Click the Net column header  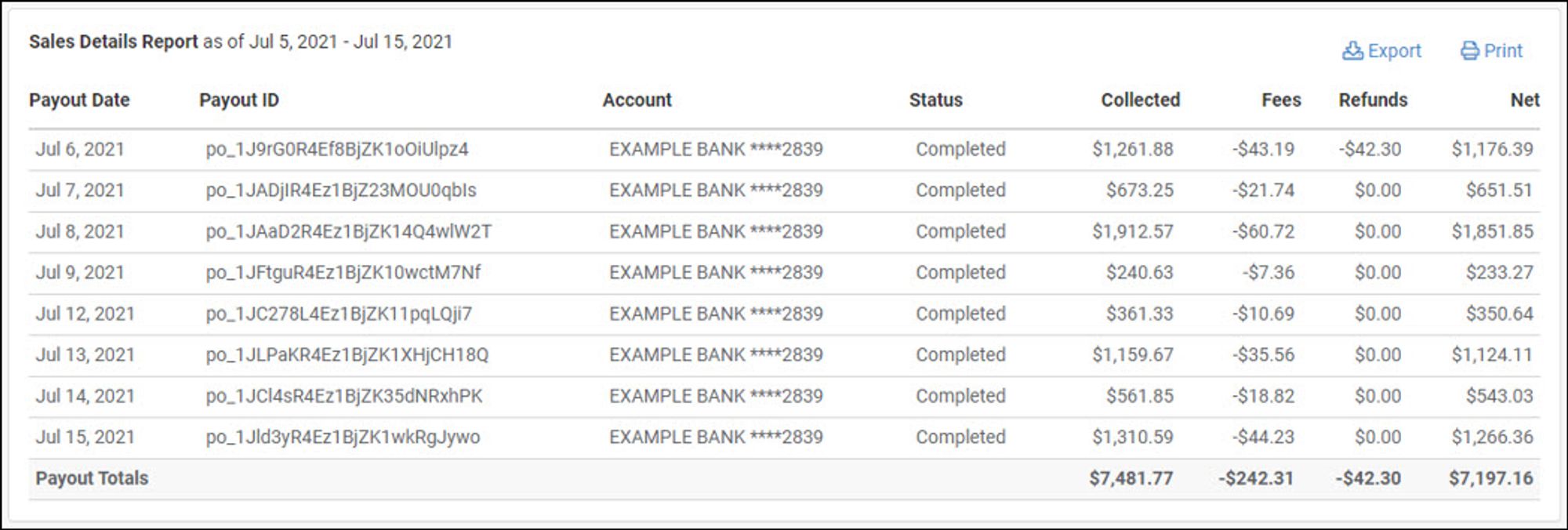tap(1525, 100)
